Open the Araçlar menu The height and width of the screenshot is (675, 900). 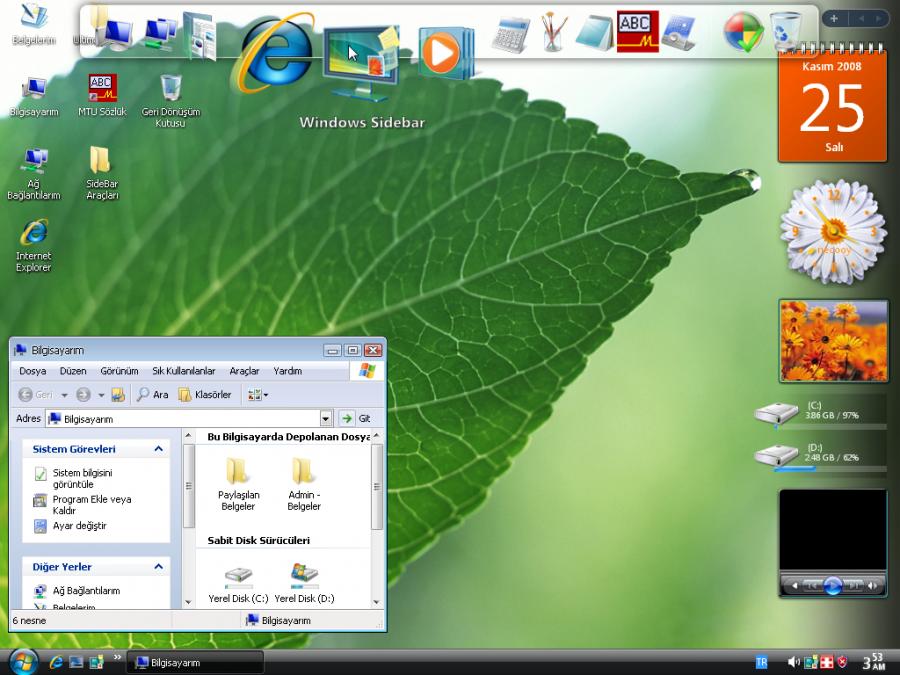pyautogui.click(x=244, y=371)
